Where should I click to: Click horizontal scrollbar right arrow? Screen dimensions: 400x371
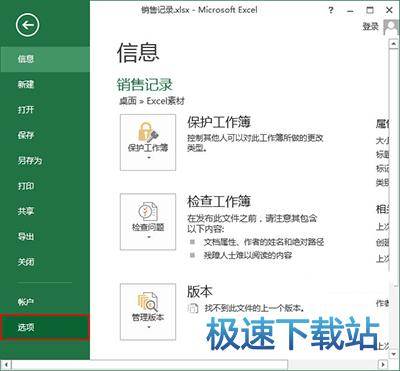tap(384, 364)
